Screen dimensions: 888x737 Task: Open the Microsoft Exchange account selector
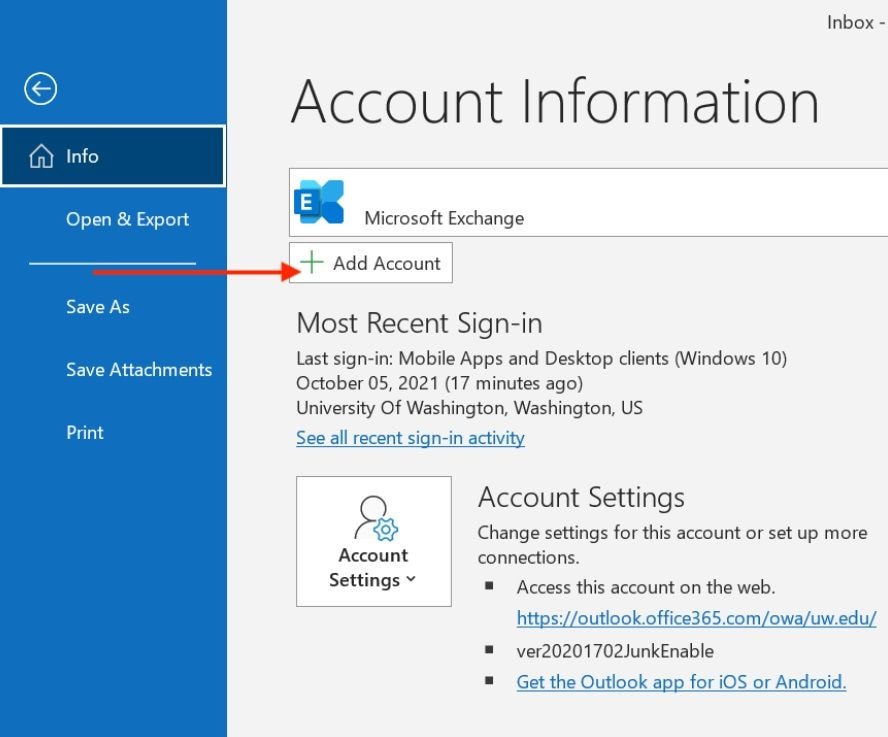(588, 202)
